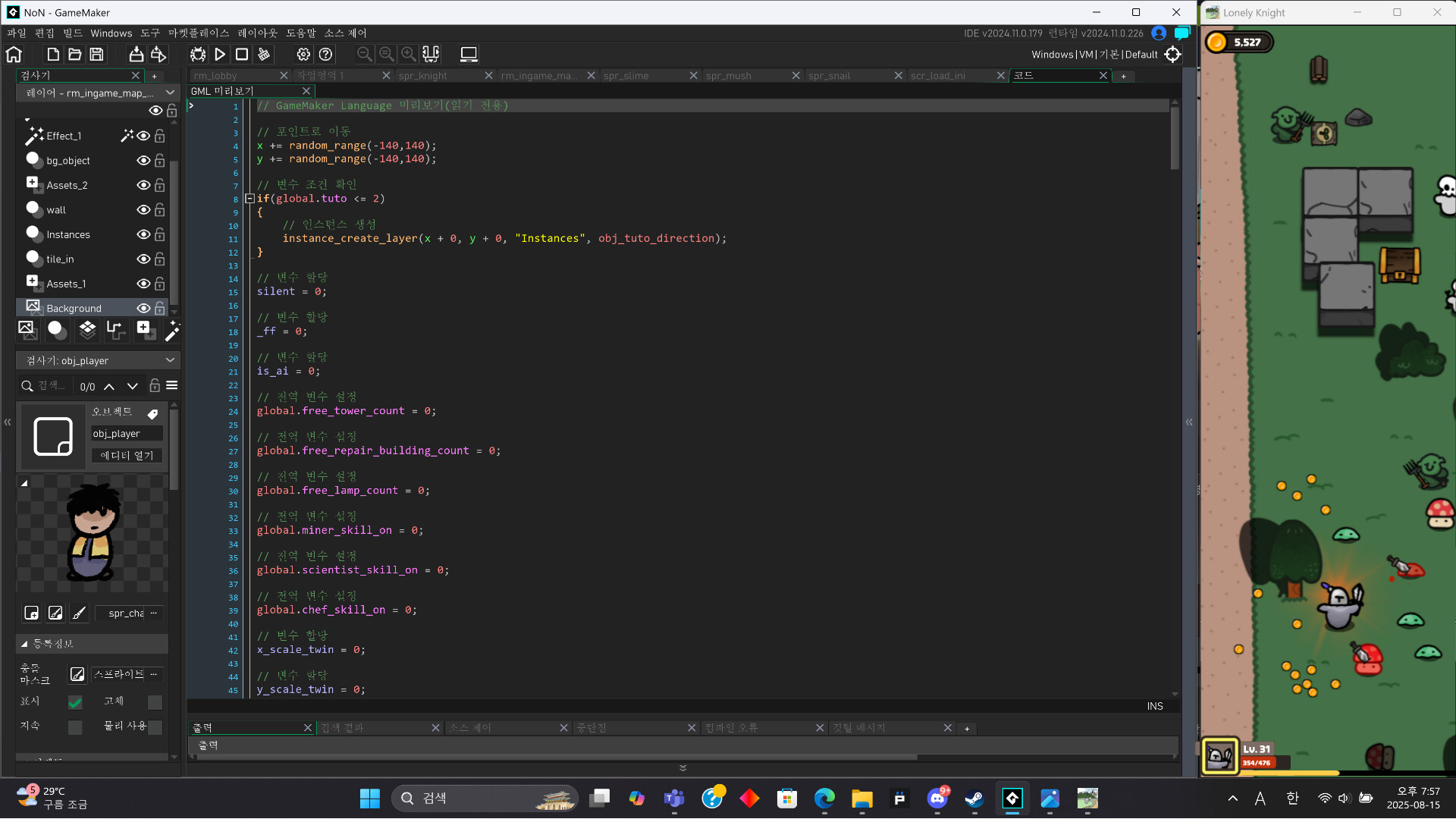1456x819 pixels.
Task: Save the project with the save icon
Action: click(x=96, y=54)
